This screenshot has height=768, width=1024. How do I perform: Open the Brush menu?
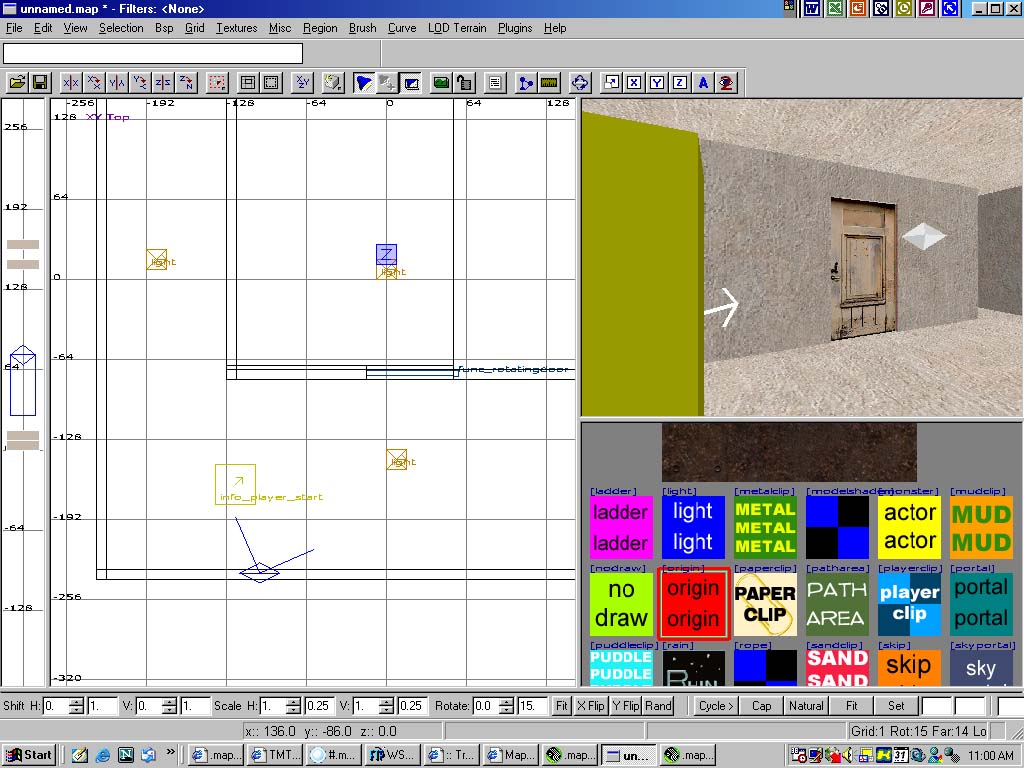(x=362, y=28)
